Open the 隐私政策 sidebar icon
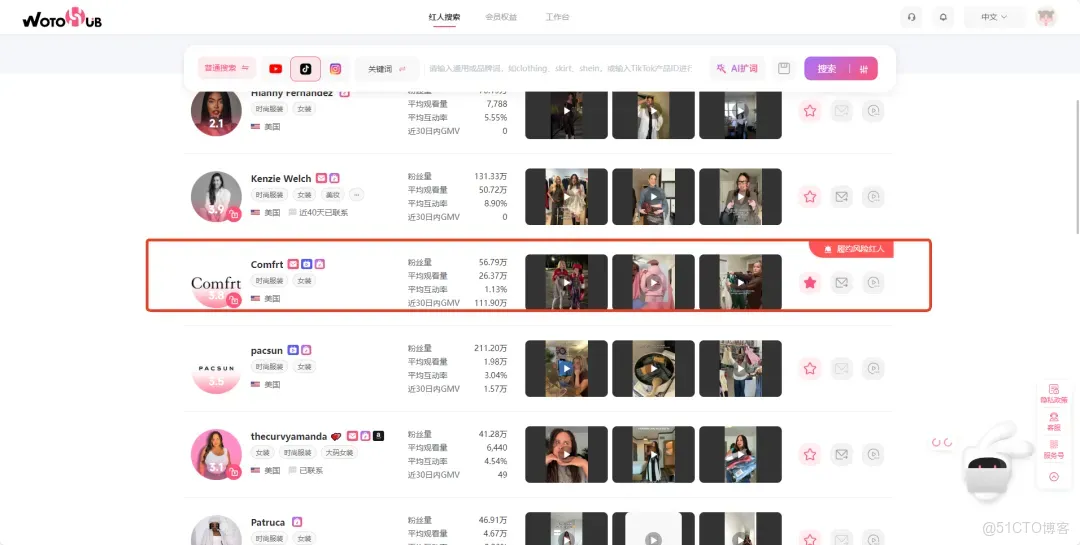 (x=1054, y=394)
